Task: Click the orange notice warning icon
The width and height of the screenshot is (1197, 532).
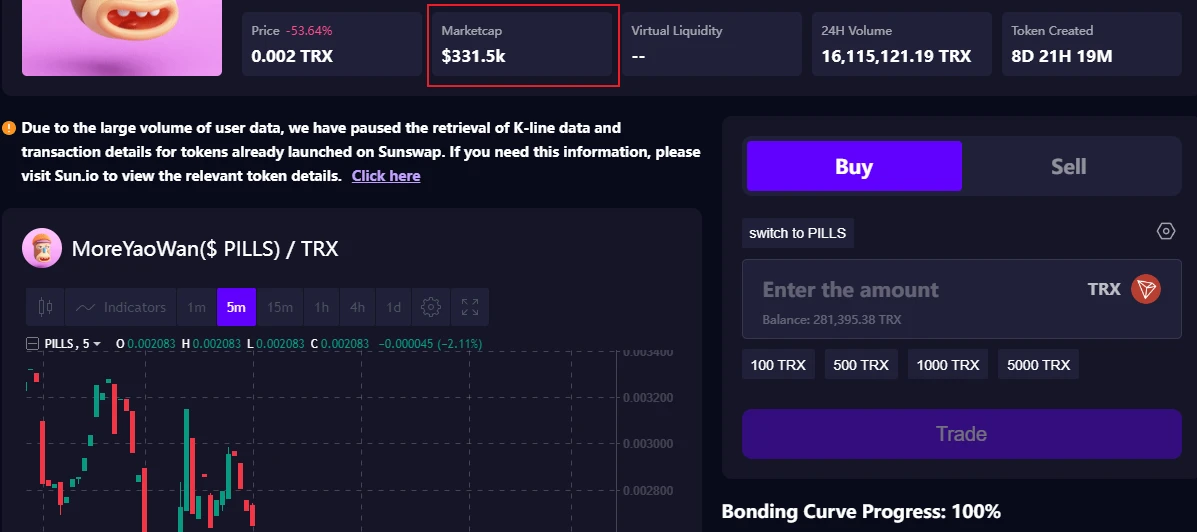Action: [x=9, y=128]
